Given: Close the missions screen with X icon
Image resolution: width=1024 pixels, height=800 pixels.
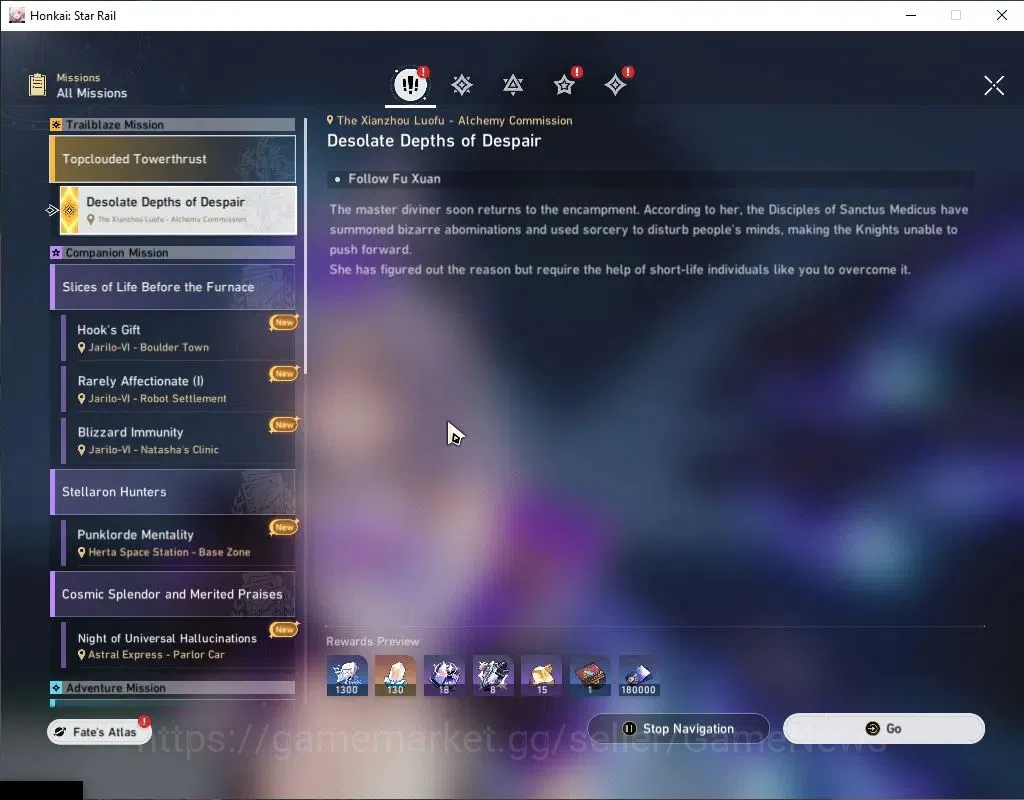Looking at the screenshot, I should [994, 85].
